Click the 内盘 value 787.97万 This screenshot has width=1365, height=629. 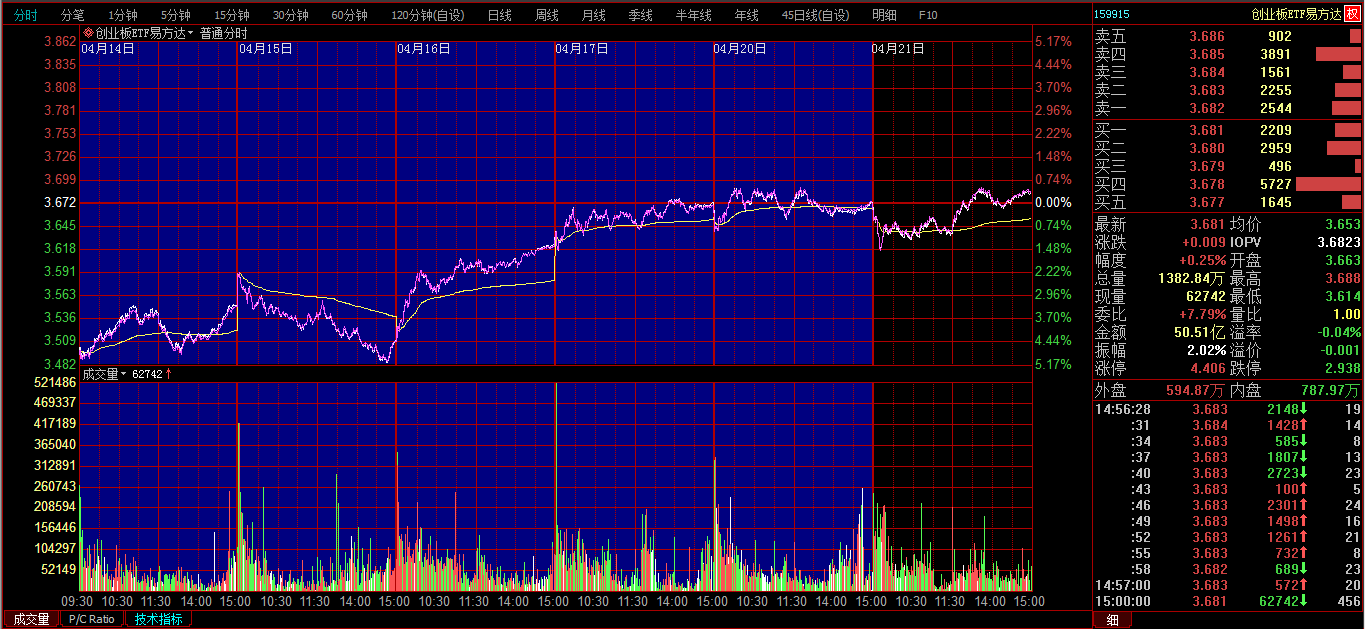coord(1331,390)
